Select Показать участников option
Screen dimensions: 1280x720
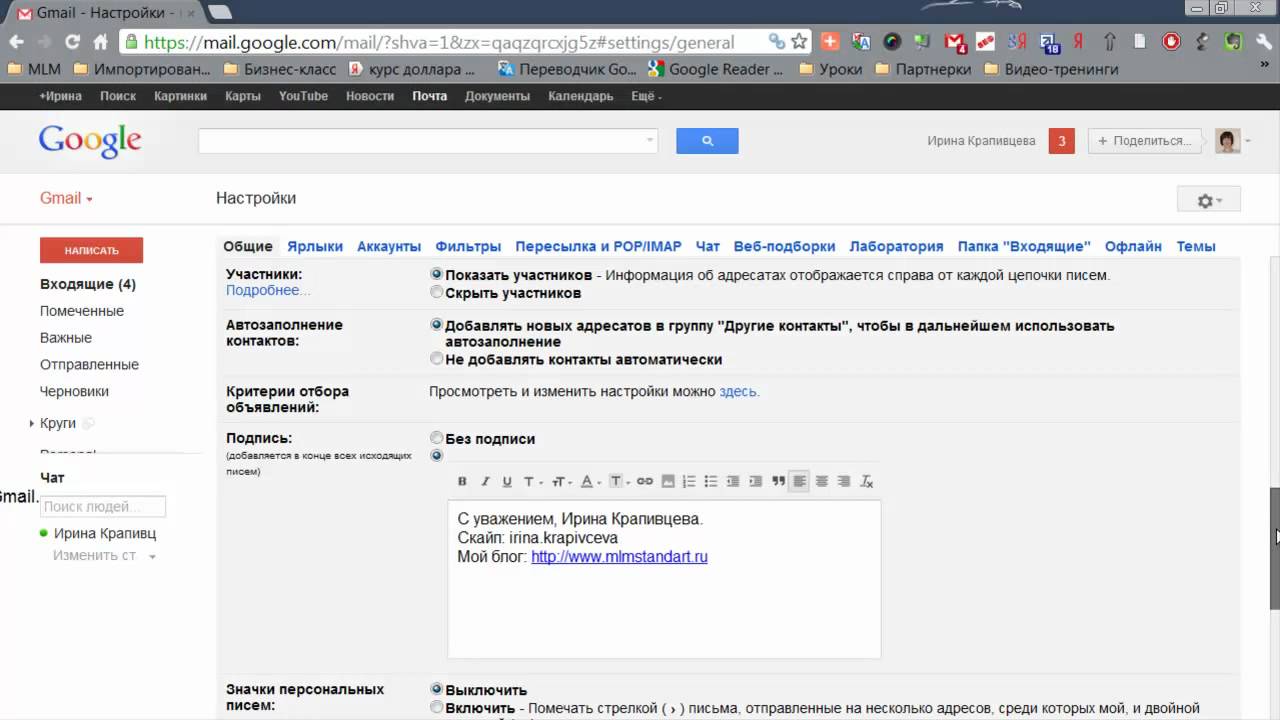coord(436,274)
